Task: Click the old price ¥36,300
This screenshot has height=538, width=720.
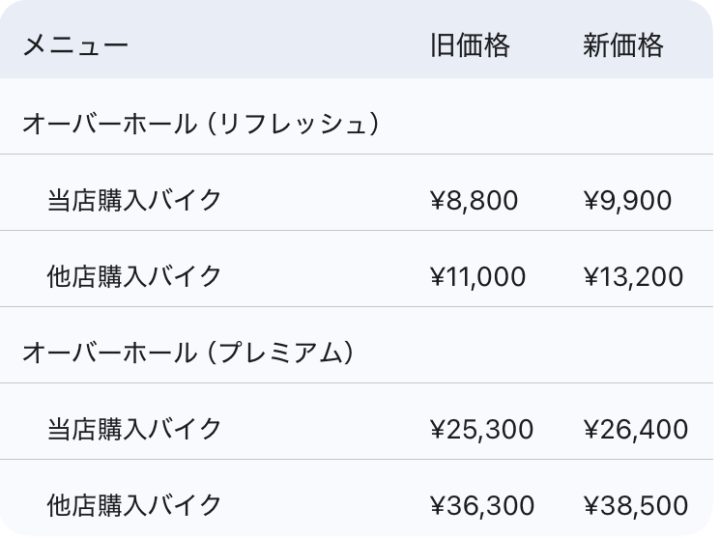Action: [x=481, y=506]
